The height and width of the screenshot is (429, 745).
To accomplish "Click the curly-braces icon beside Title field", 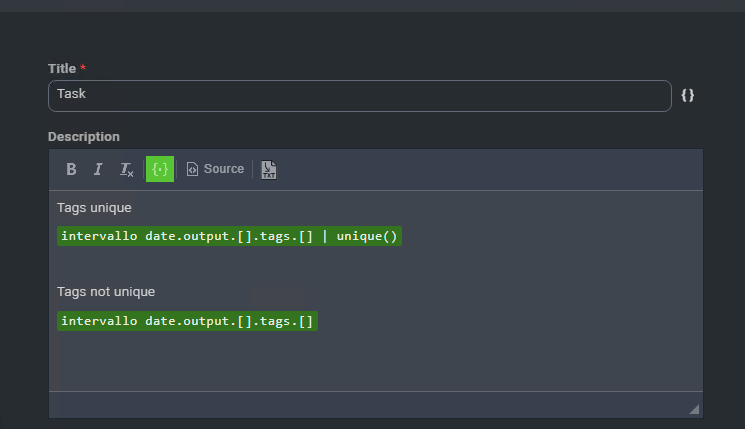I will tap(688, 95).
